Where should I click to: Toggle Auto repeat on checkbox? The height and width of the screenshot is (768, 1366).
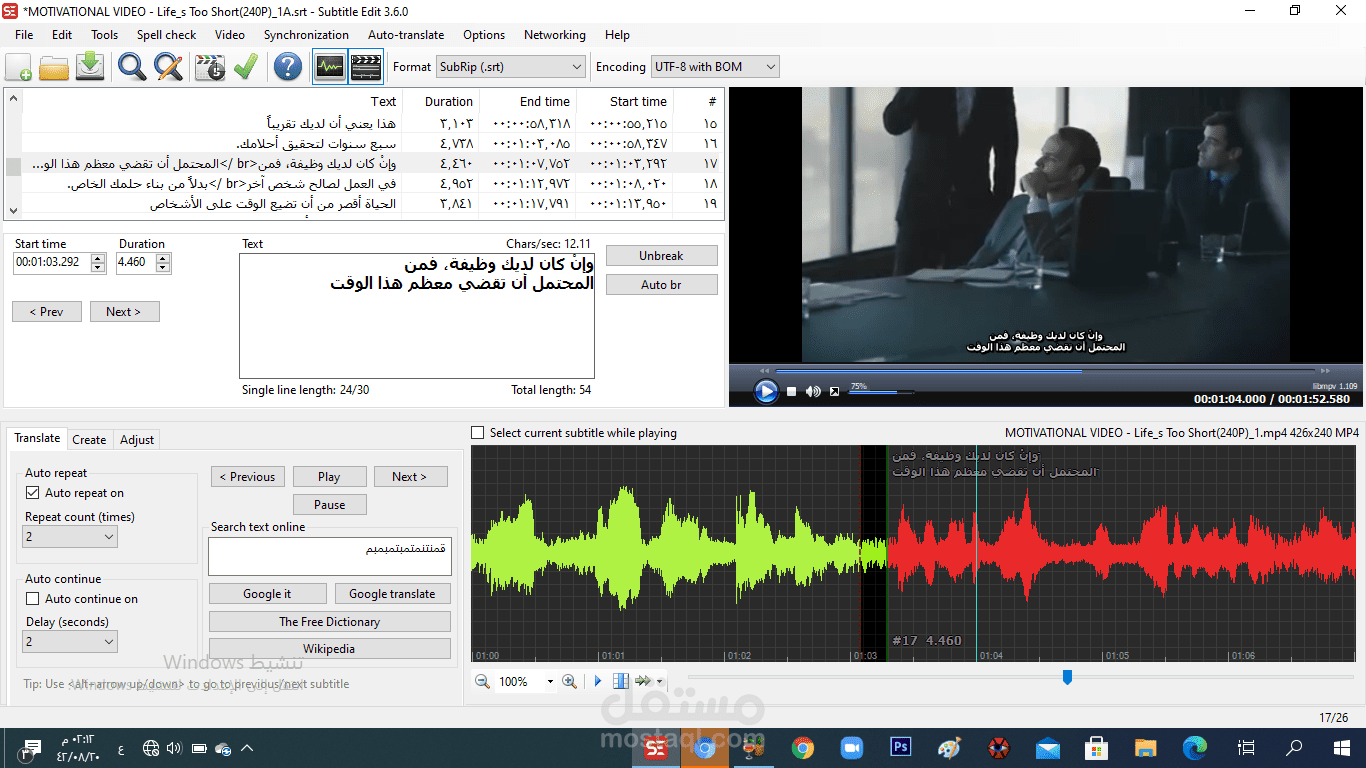click(x=33, y=493)
